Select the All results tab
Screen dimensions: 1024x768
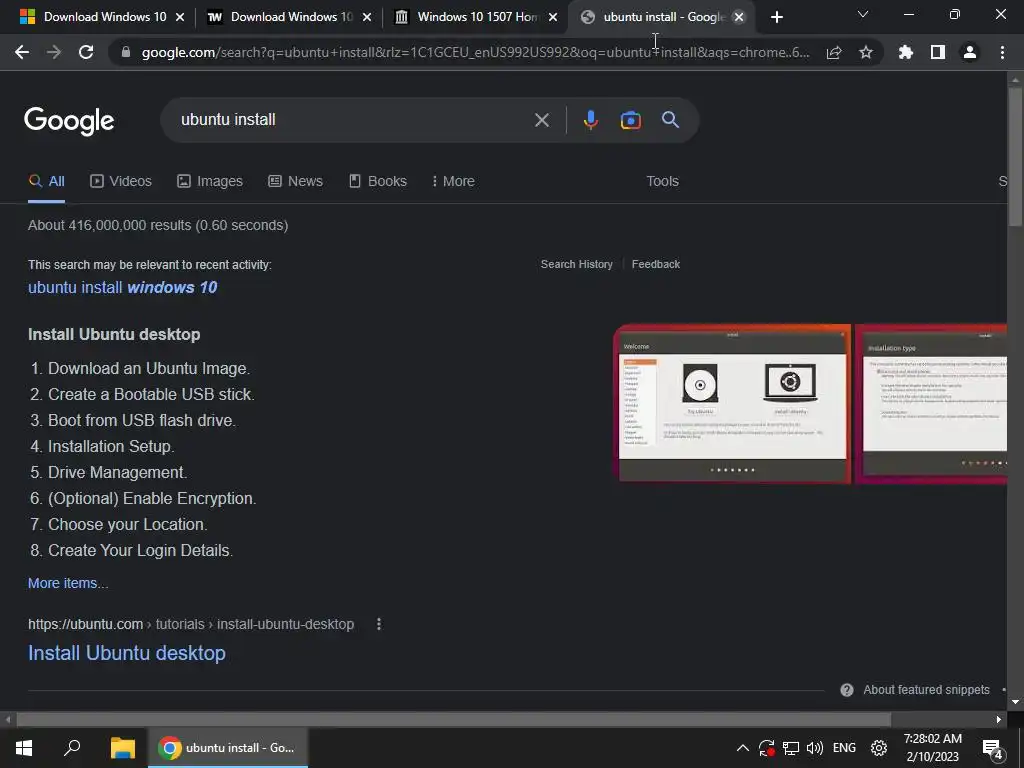pyautogui.click(x=46, y=181)
